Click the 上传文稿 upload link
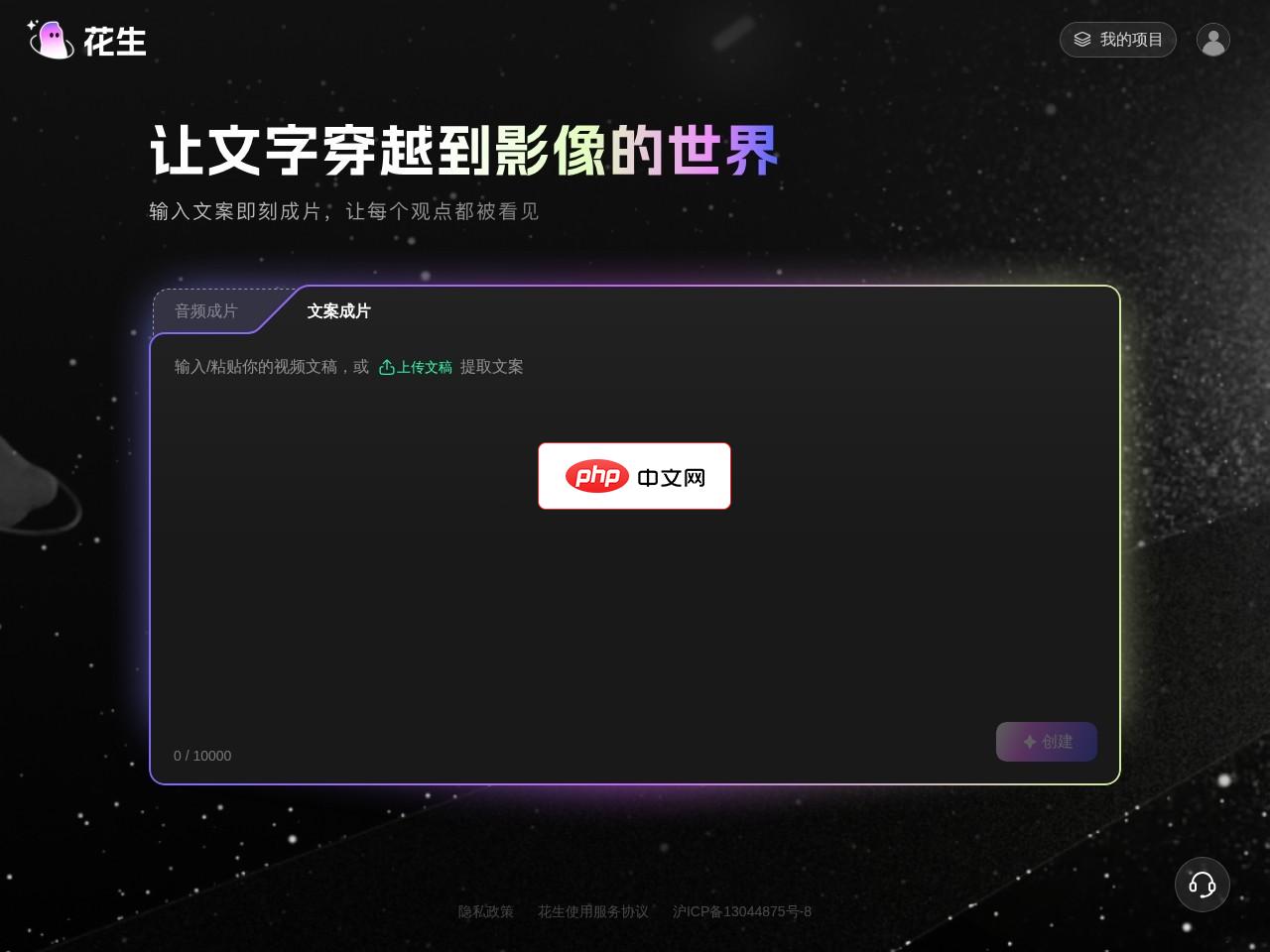This screenshot has height=952, width=1270. tap(416, 367)
